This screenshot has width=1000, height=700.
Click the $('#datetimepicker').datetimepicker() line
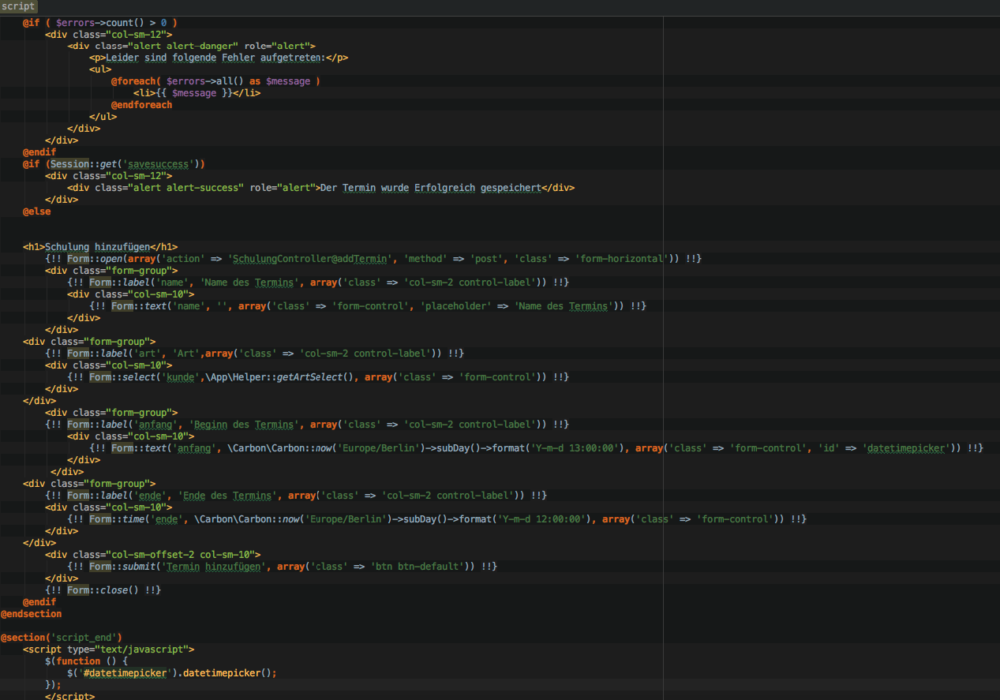[x=172, y=673]
